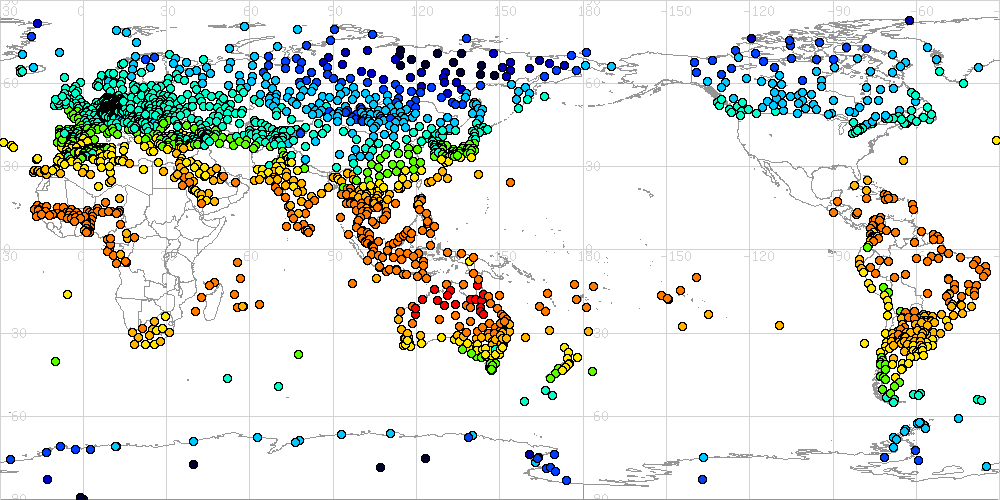Click the yellow dot on the far left edge
This screenshot has height=500, width=1000.
pos(3,143)
